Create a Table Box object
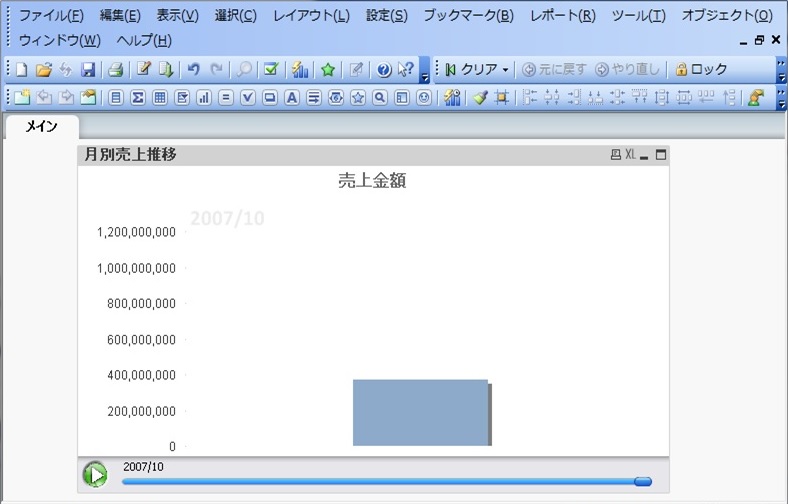This screenshot has height=504, width=788. 160,97
